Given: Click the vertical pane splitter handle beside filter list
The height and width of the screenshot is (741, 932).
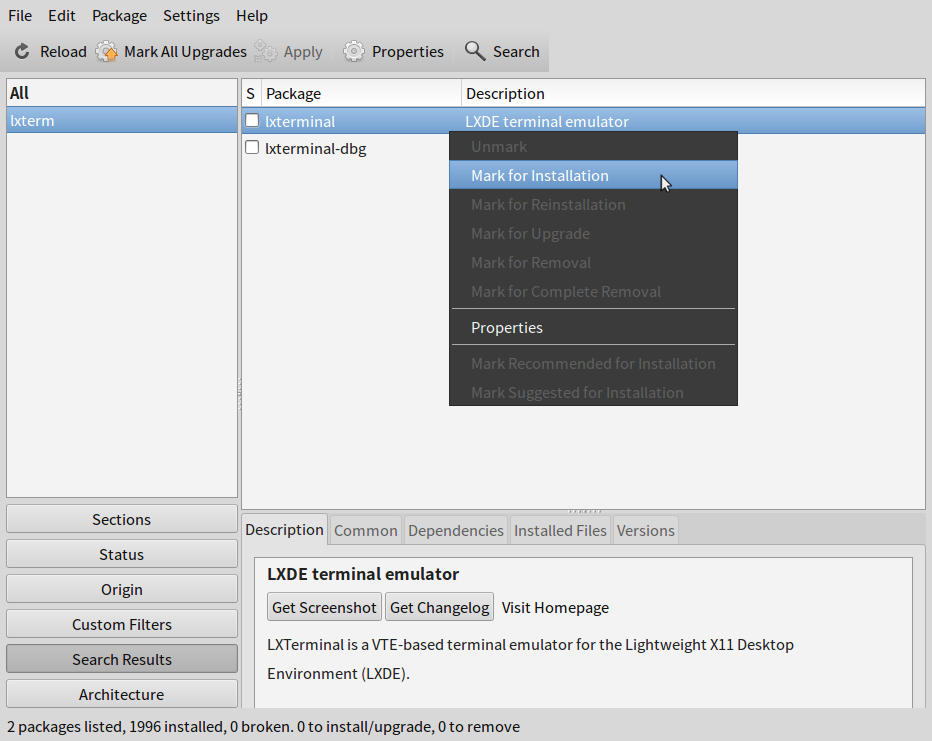Looking at the screenshot, I should pos(240,394).
